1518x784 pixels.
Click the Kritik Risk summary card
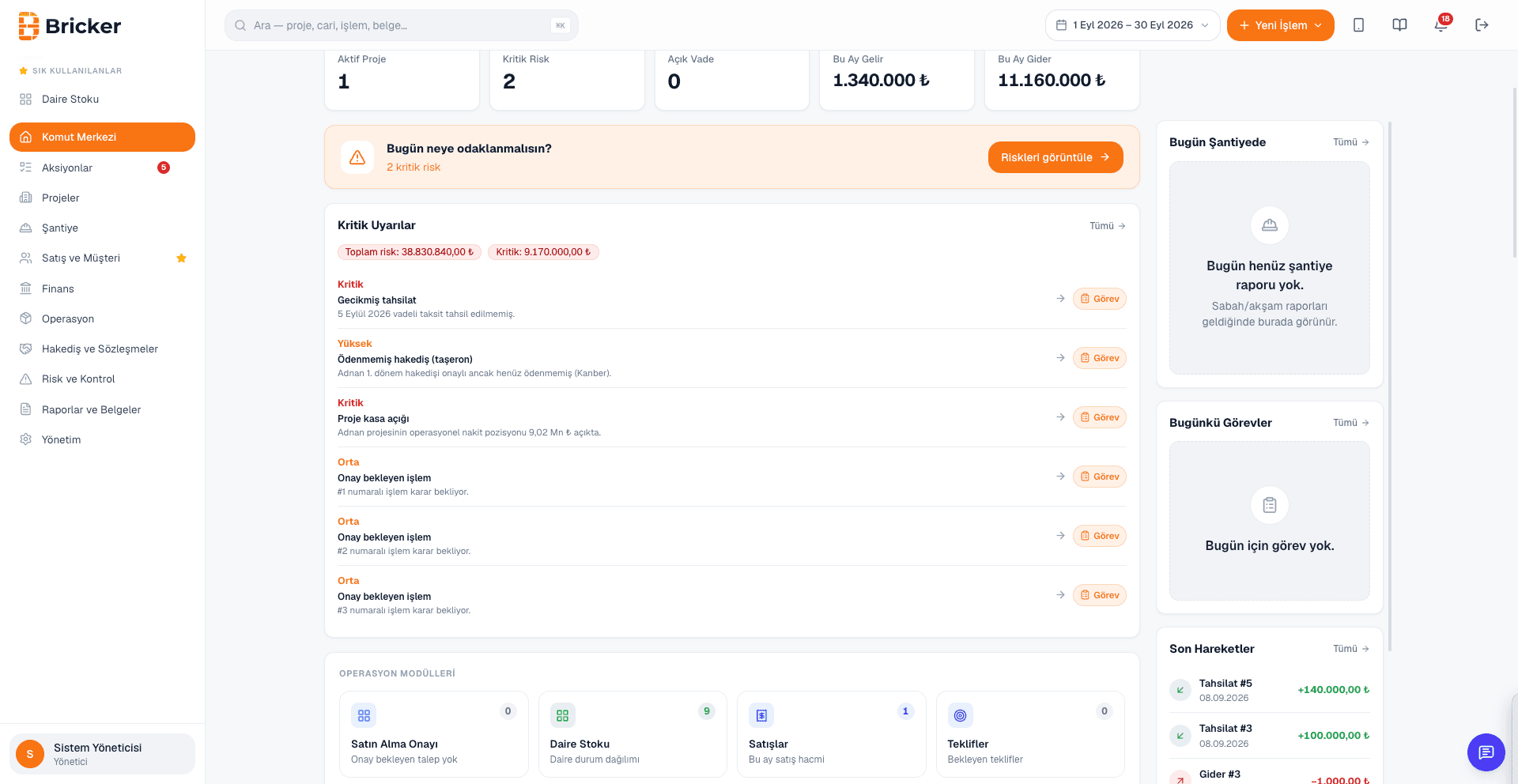point(567,79)
